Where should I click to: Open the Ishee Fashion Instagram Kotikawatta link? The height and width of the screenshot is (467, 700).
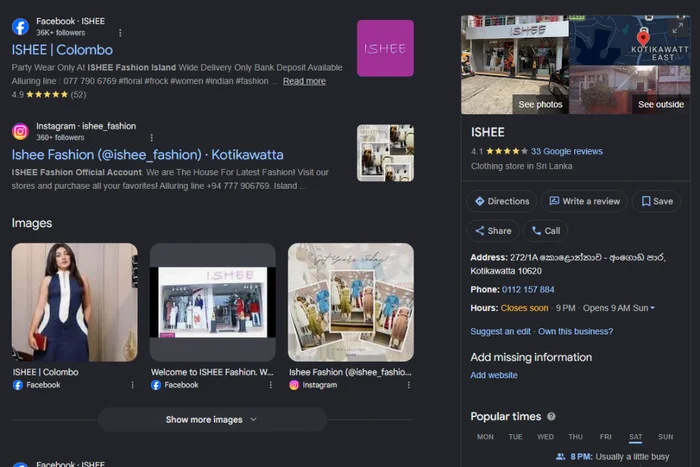coord(147,155)
